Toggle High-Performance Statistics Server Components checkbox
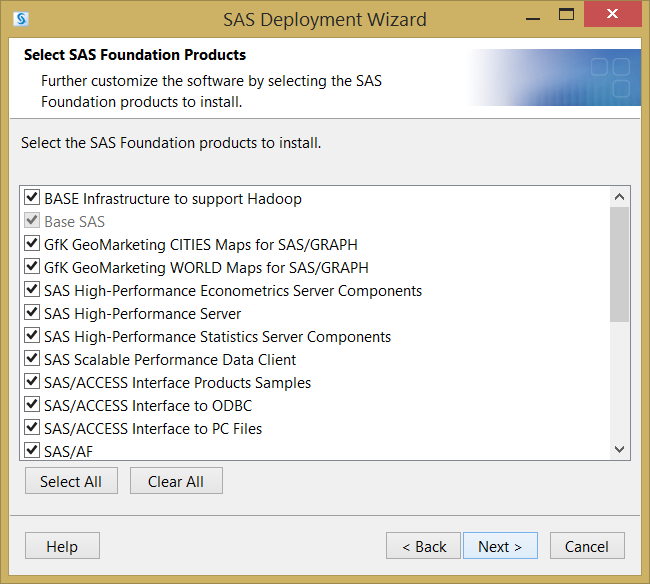 (32, 335)
